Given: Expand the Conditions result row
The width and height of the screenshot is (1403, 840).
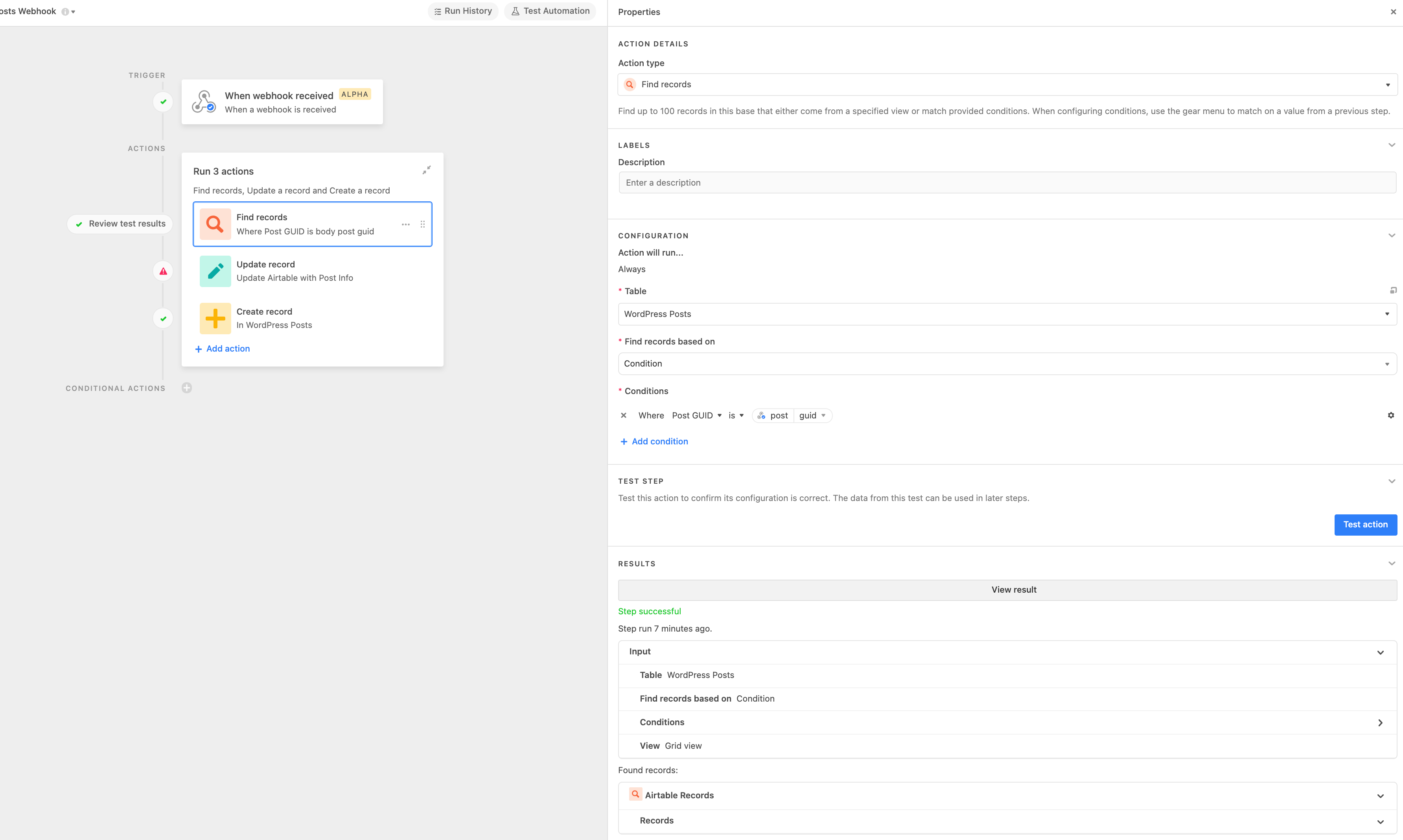Looking at the screenshot, I should click(x=1380, y=723).
